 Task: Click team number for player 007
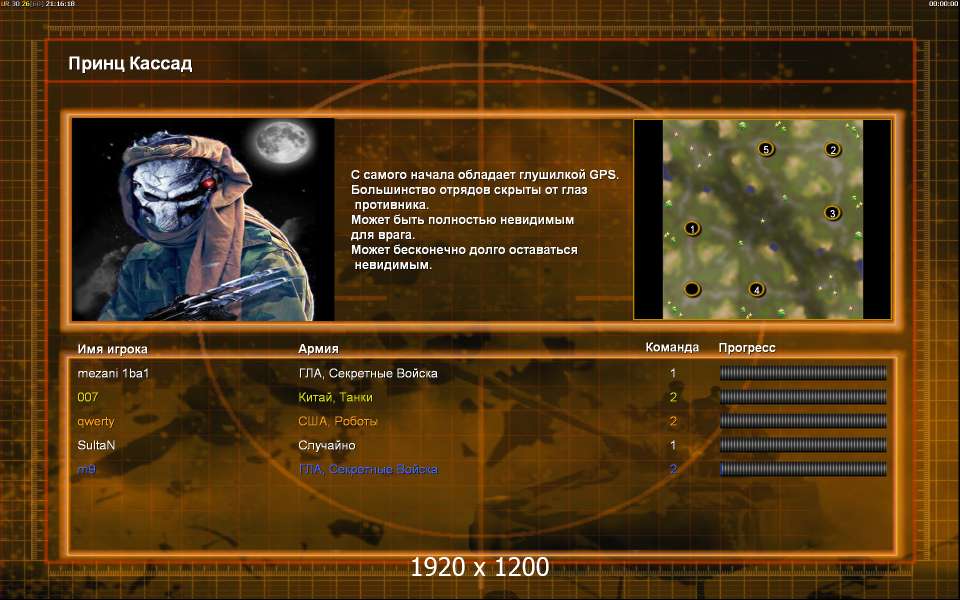pyautogui.click(x=673, y=397)
